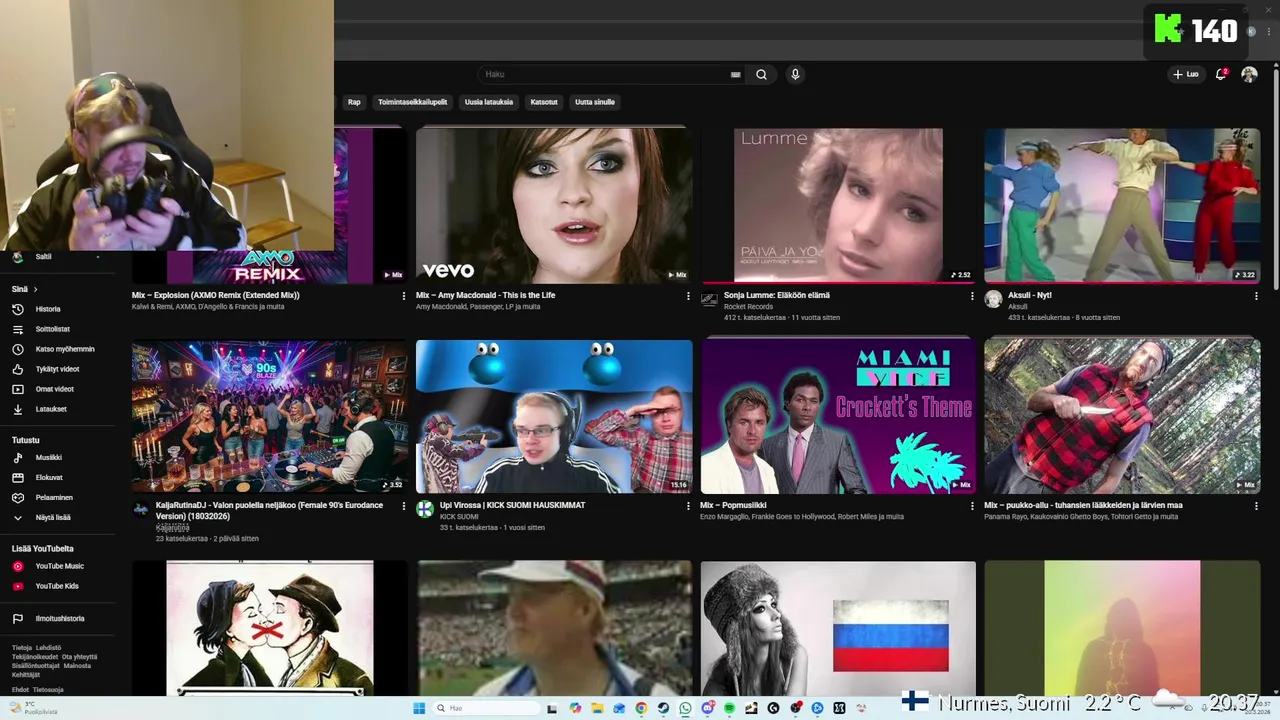The width and height of the screenshot is (1280, 720).
Task: Open Tekijänoikeudet footer link
Action: (35, 657)
